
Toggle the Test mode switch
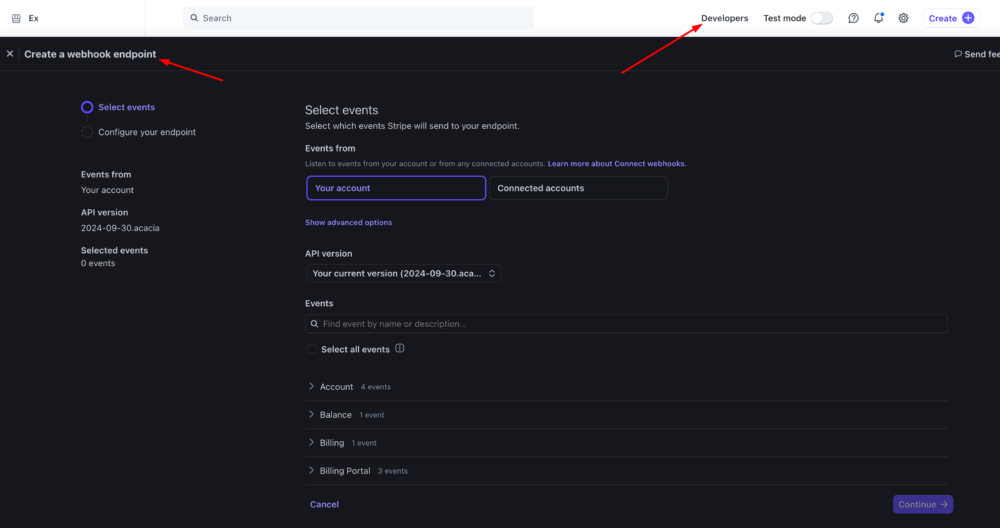(x=821, y=18)
